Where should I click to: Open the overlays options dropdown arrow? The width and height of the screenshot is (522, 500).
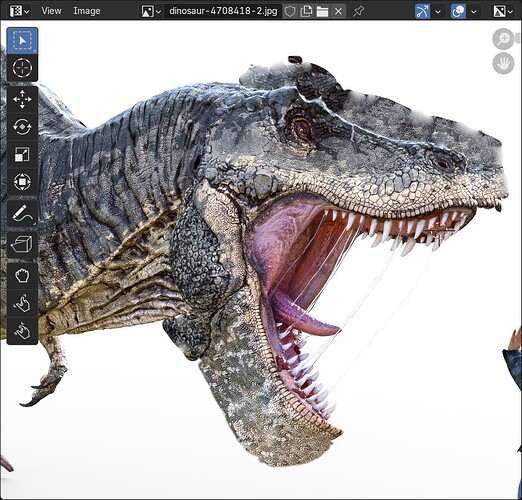[474, 12]
